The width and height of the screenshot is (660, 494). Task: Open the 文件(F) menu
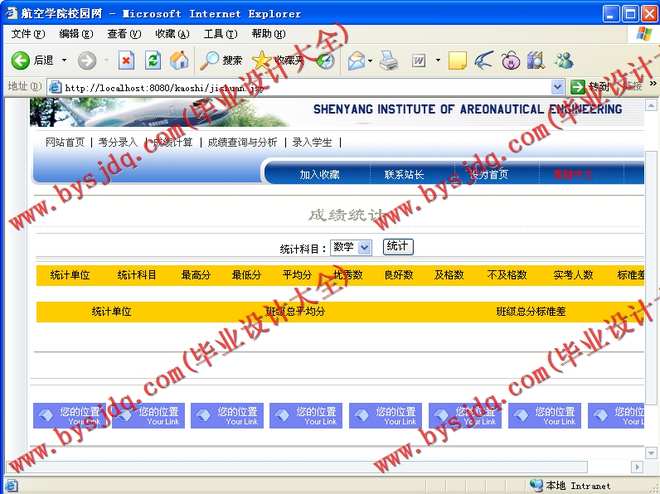pos(28,34)
